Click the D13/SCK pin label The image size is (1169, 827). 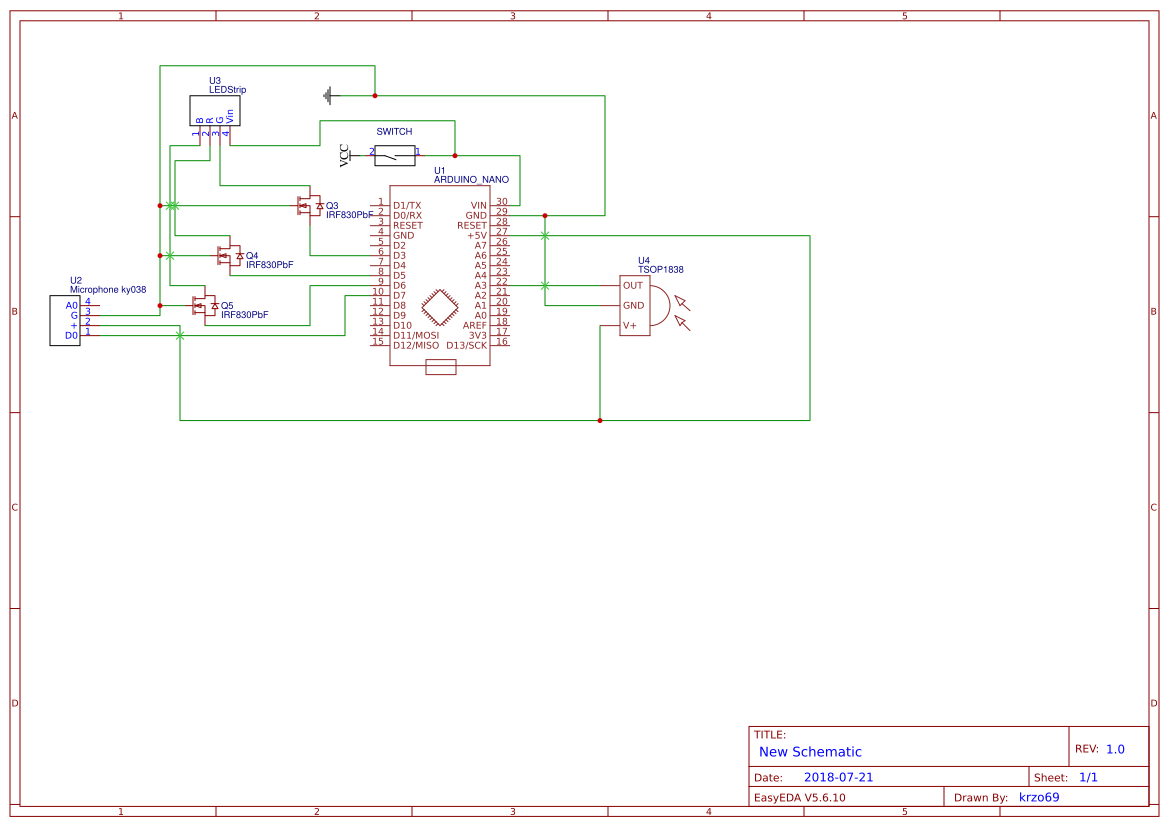pos(467,346)
